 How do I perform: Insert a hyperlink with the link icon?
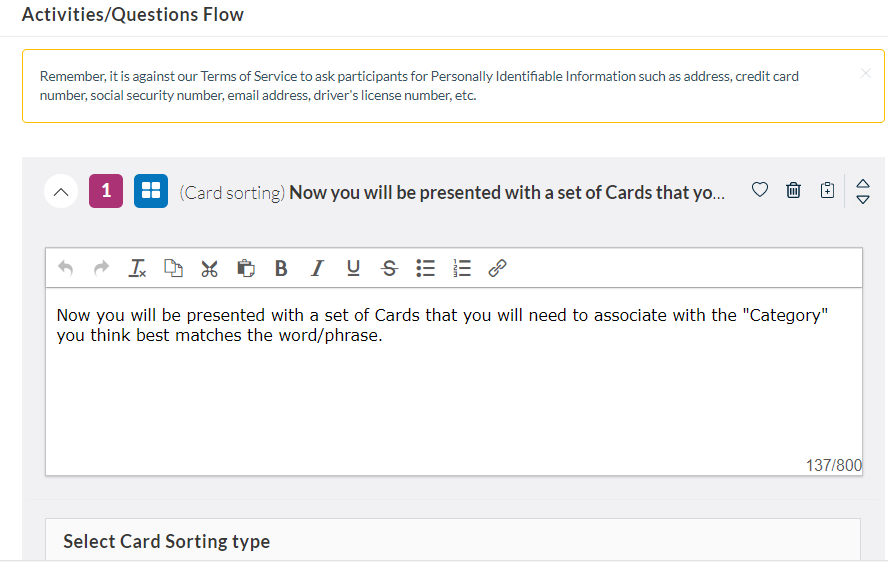[497, 268]
